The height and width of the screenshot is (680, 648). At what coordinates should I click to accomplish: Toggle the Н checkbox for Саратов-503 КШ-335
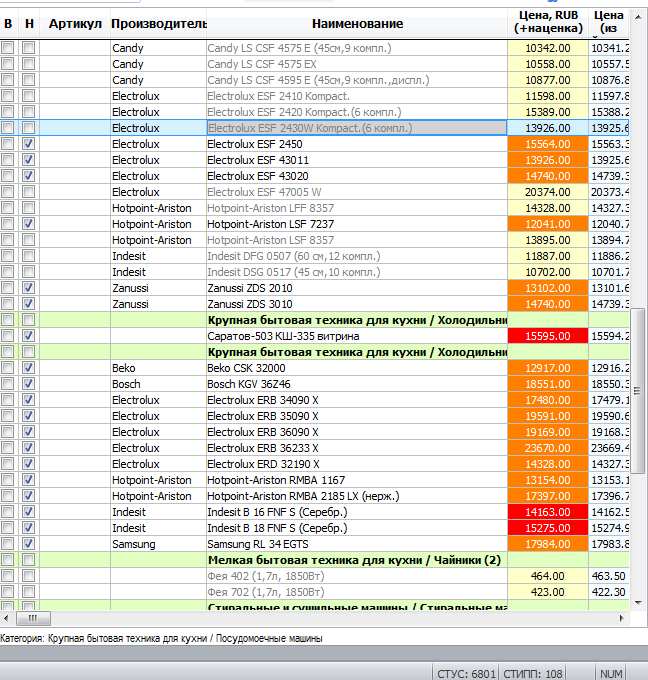(29, 336)
